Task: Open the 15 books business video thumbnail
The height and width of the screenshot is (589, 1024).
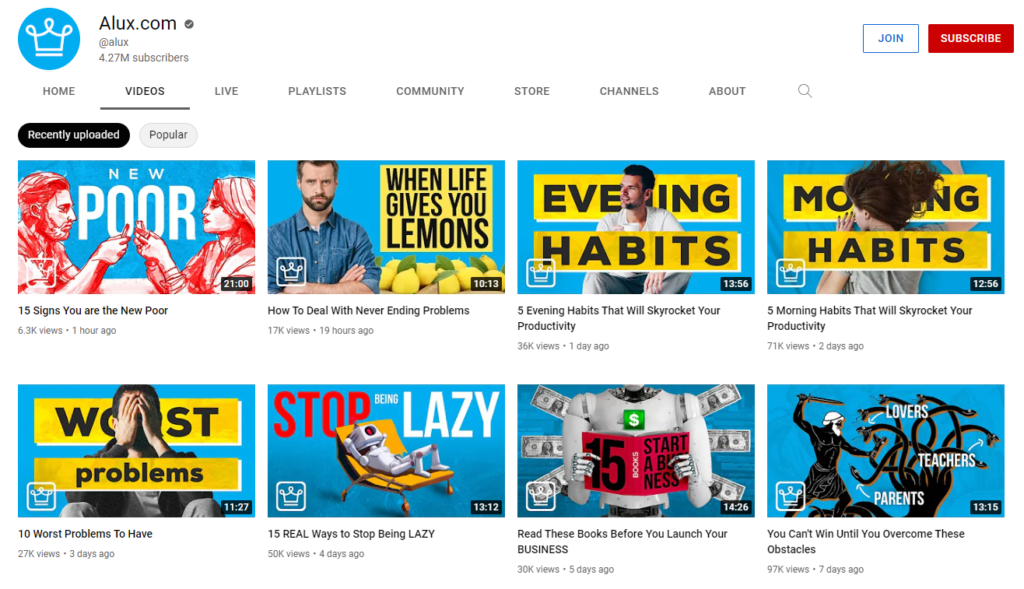Action: pos(635,450)
